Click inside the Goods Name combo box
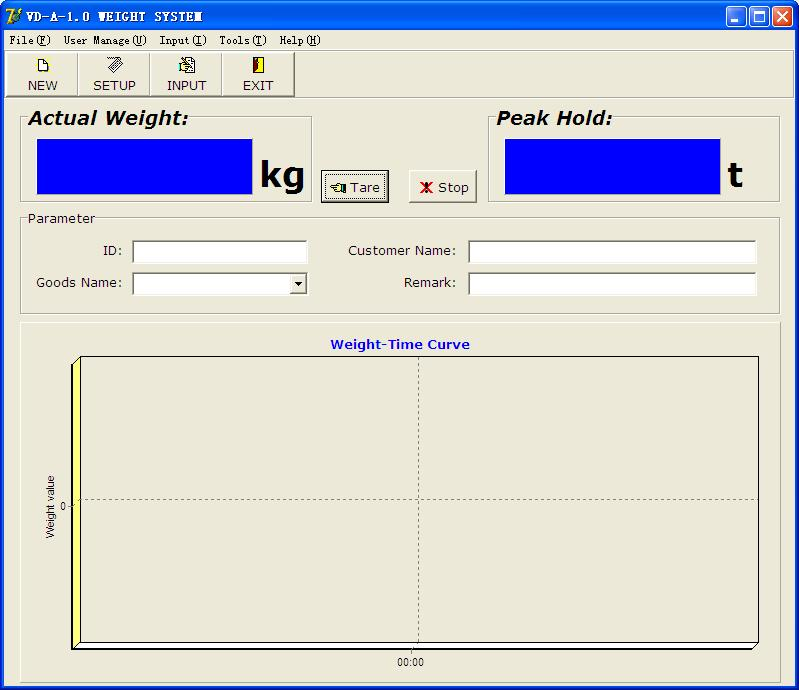 211,284
